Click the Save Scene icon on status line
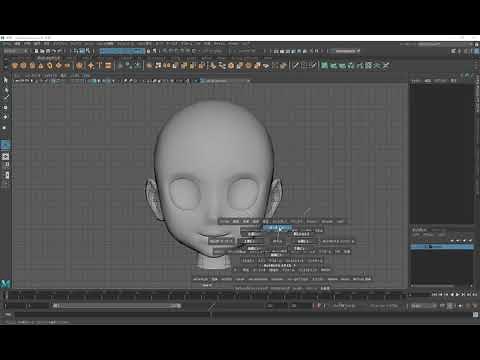Screen dimensions: 480x360 click(48, 51)
